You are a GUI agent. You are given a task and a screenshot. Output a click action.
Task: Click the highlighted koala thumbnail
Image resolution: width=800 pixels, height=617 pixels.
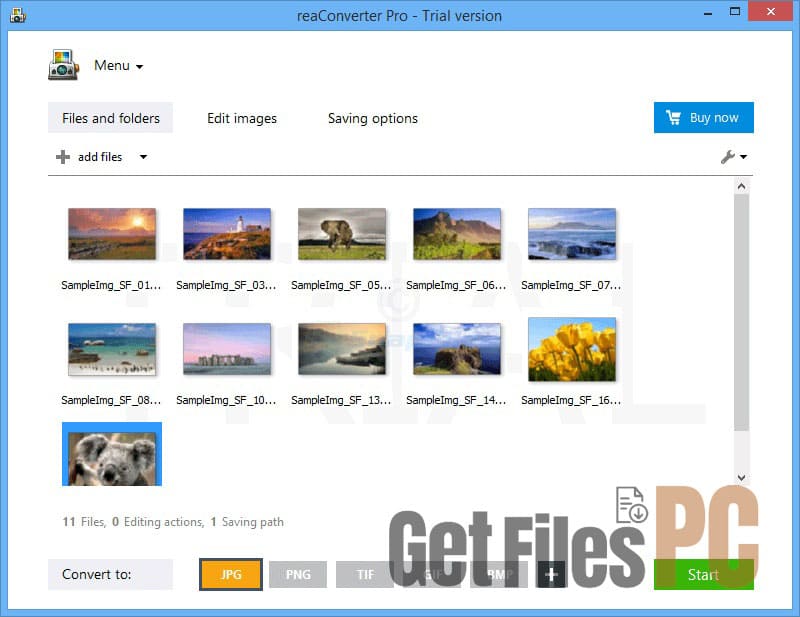click(x=112, y=454)
